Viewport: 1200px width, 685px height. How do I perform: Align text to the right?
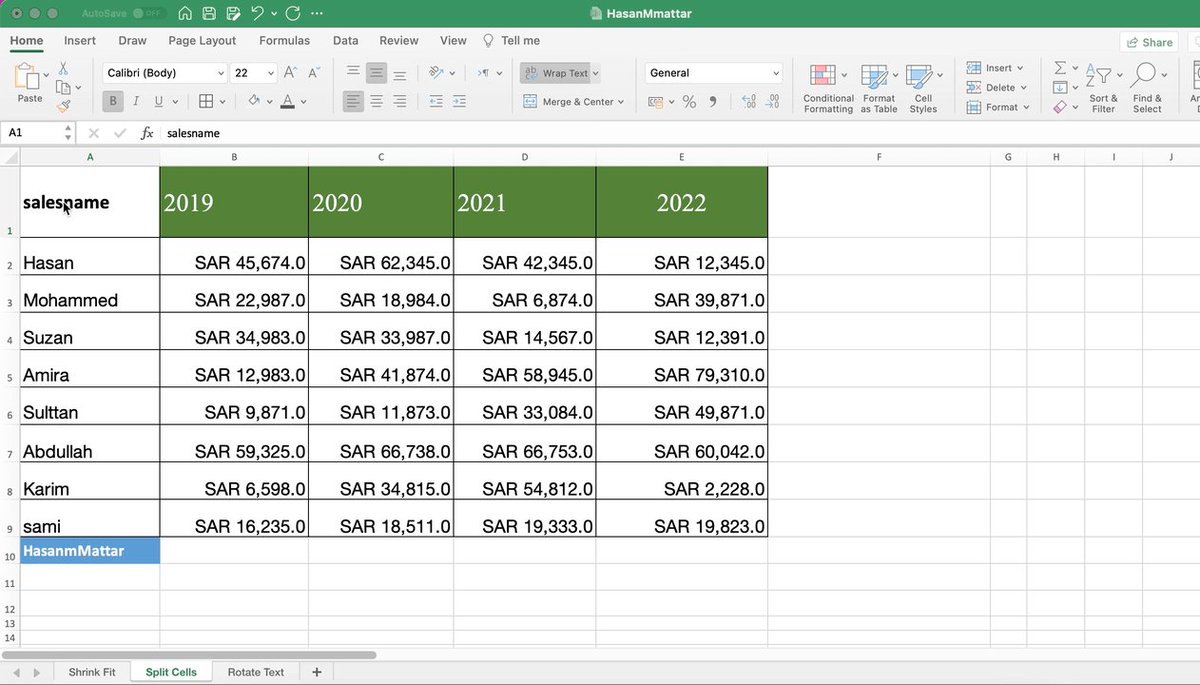(399, 101)
